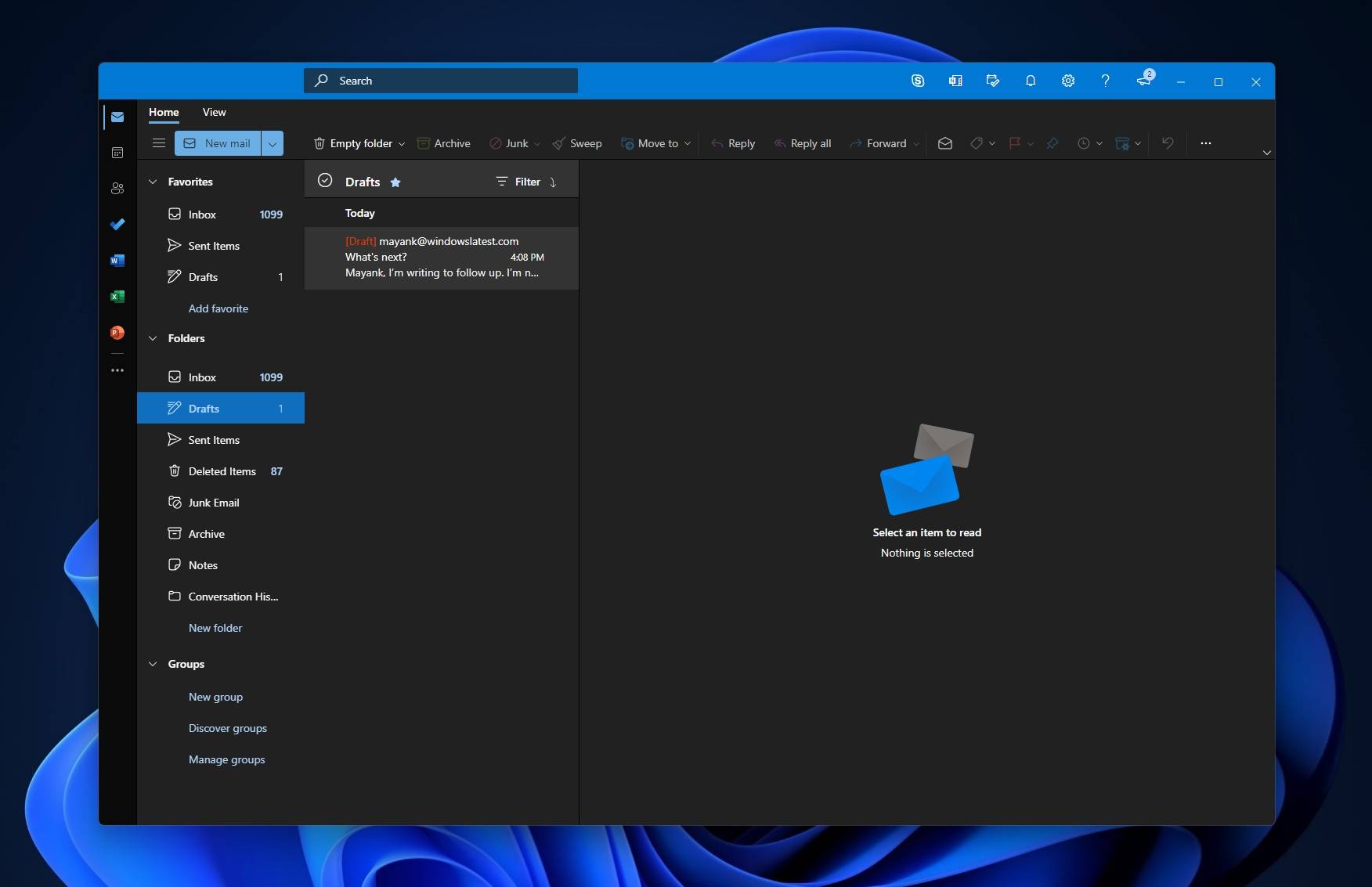
Task: Open the My Day calendar icon in titlebar
Action: click(x=993, y=81)
